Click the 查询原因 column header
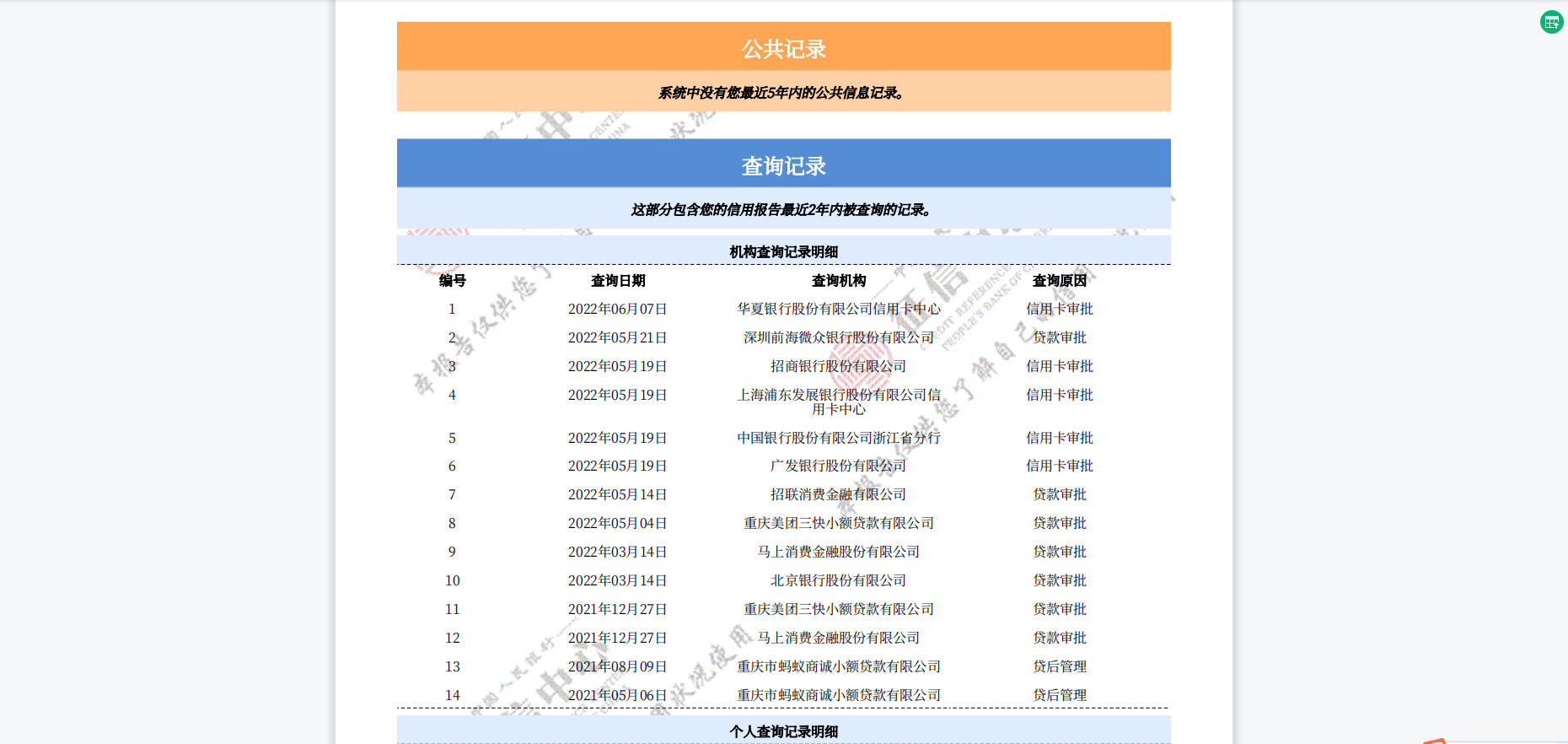 coord(1060,281)
